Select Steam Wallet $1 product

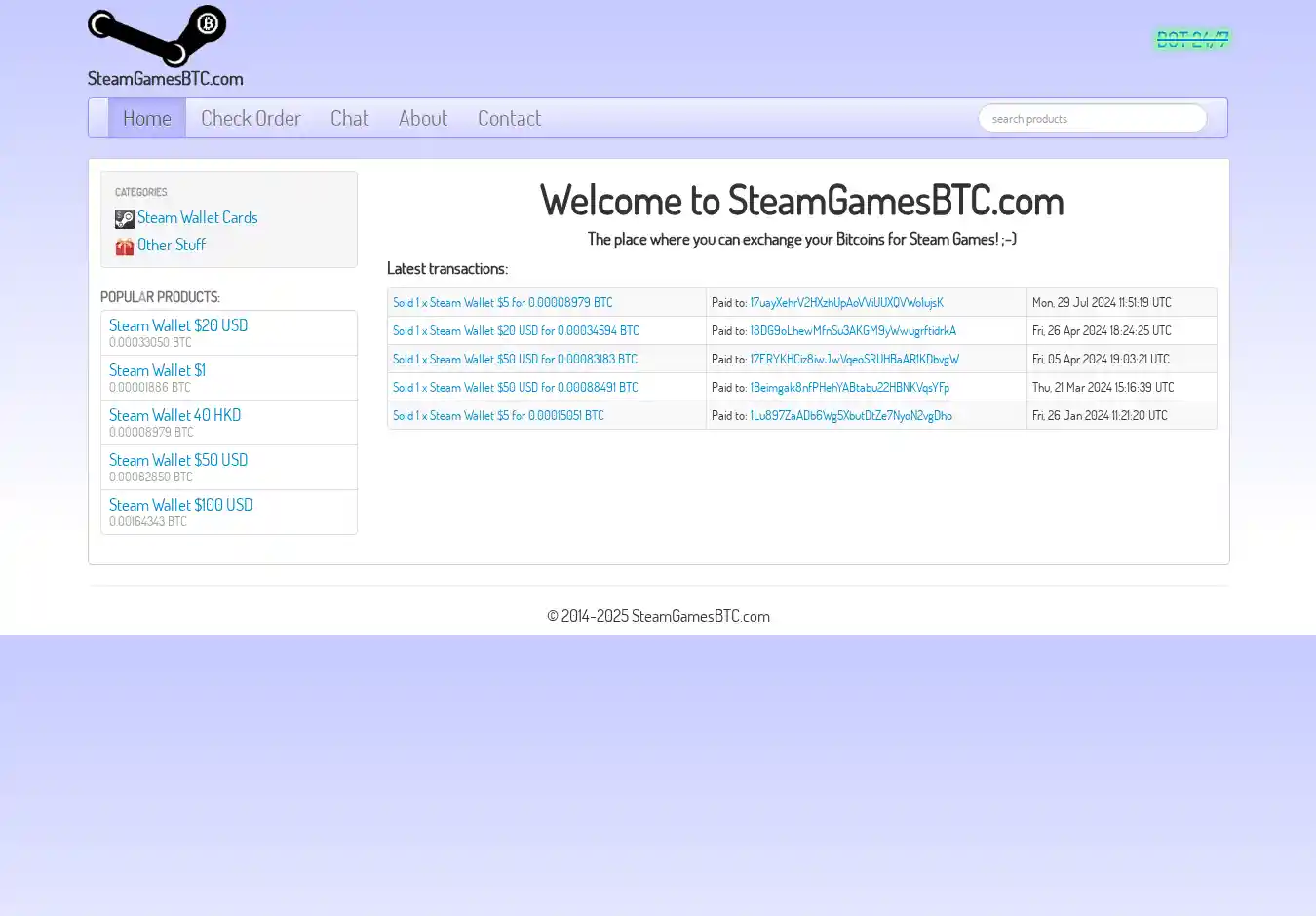(x=157, y=370)
